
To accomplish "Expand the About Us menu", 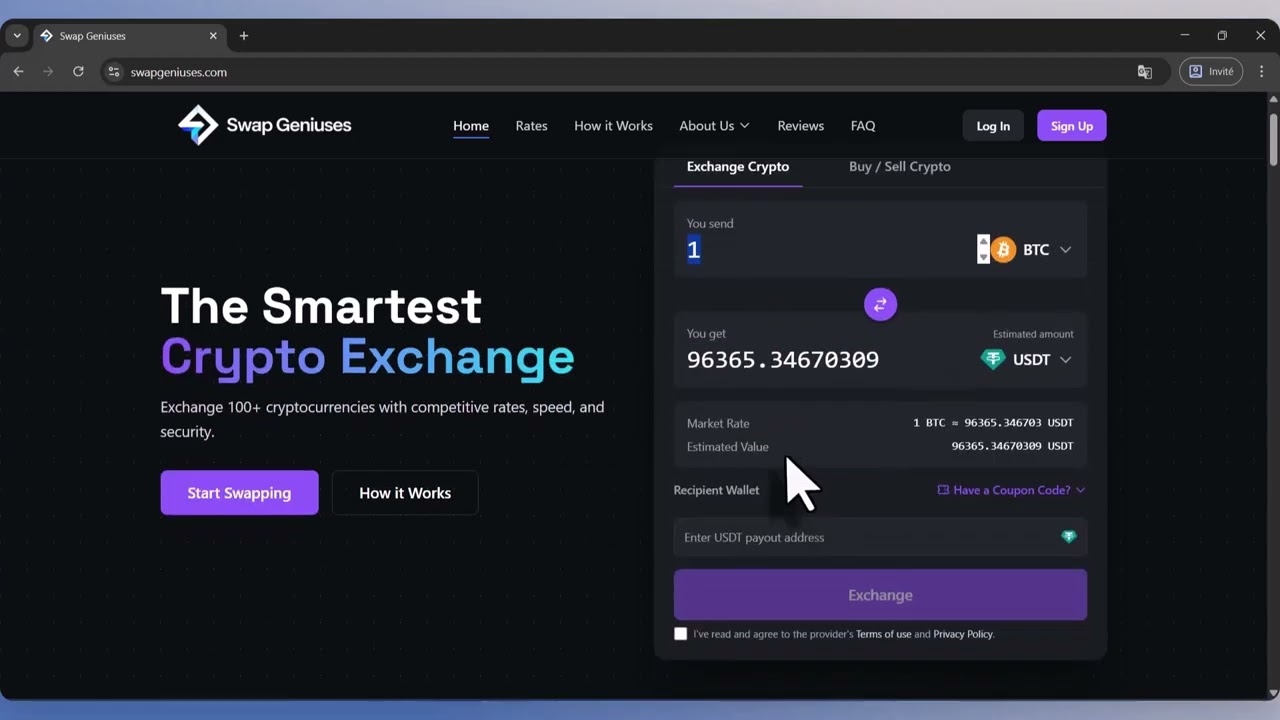I will (714, 126).
